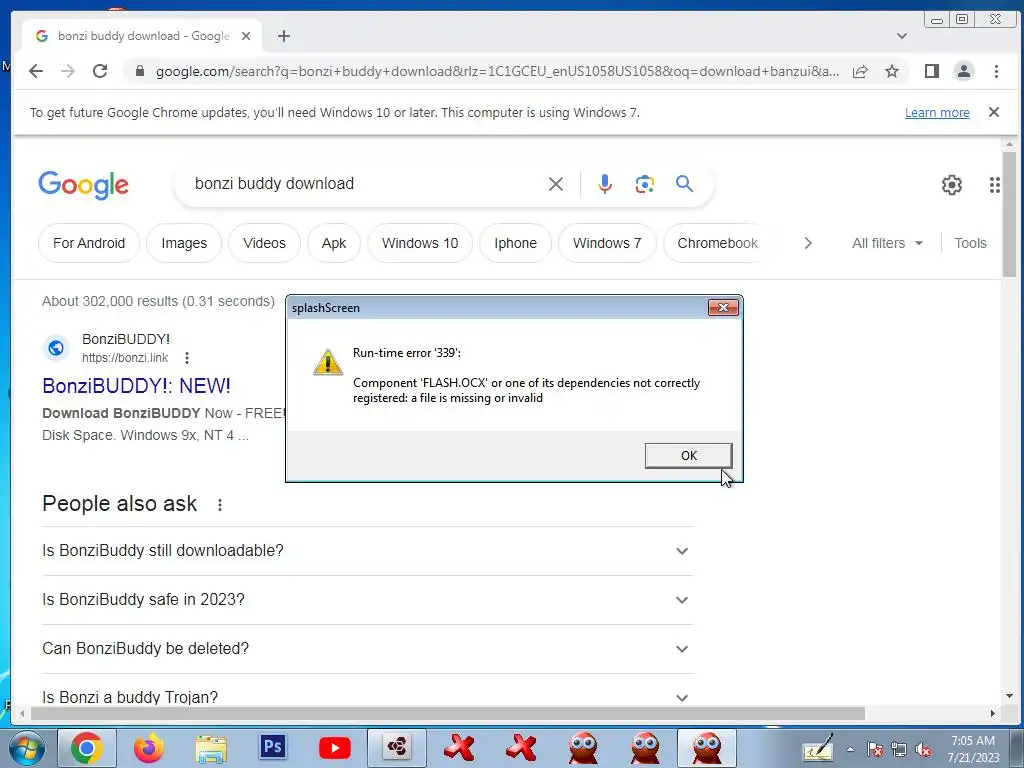Open Windows Explorer from taskbar
Viewport: 1024px width, 768px height.
pos(211,749)
